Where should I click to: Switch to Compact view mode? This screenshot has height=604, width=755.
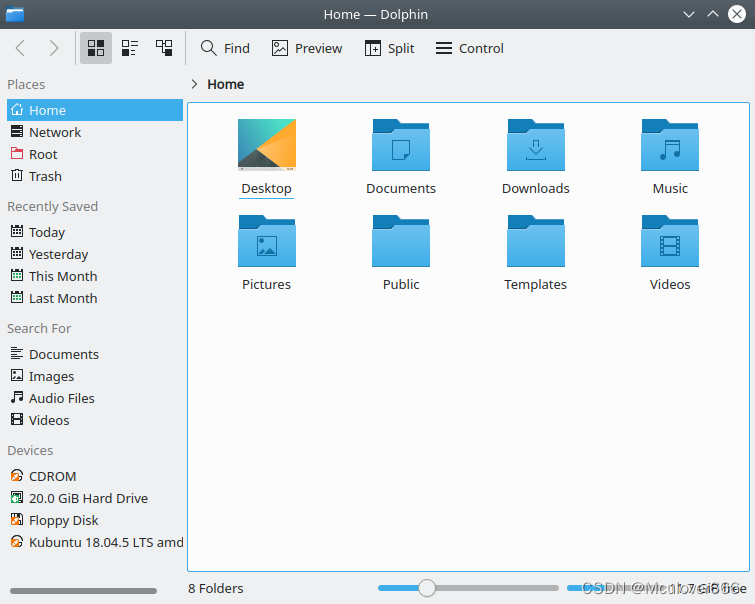point(130,48)
